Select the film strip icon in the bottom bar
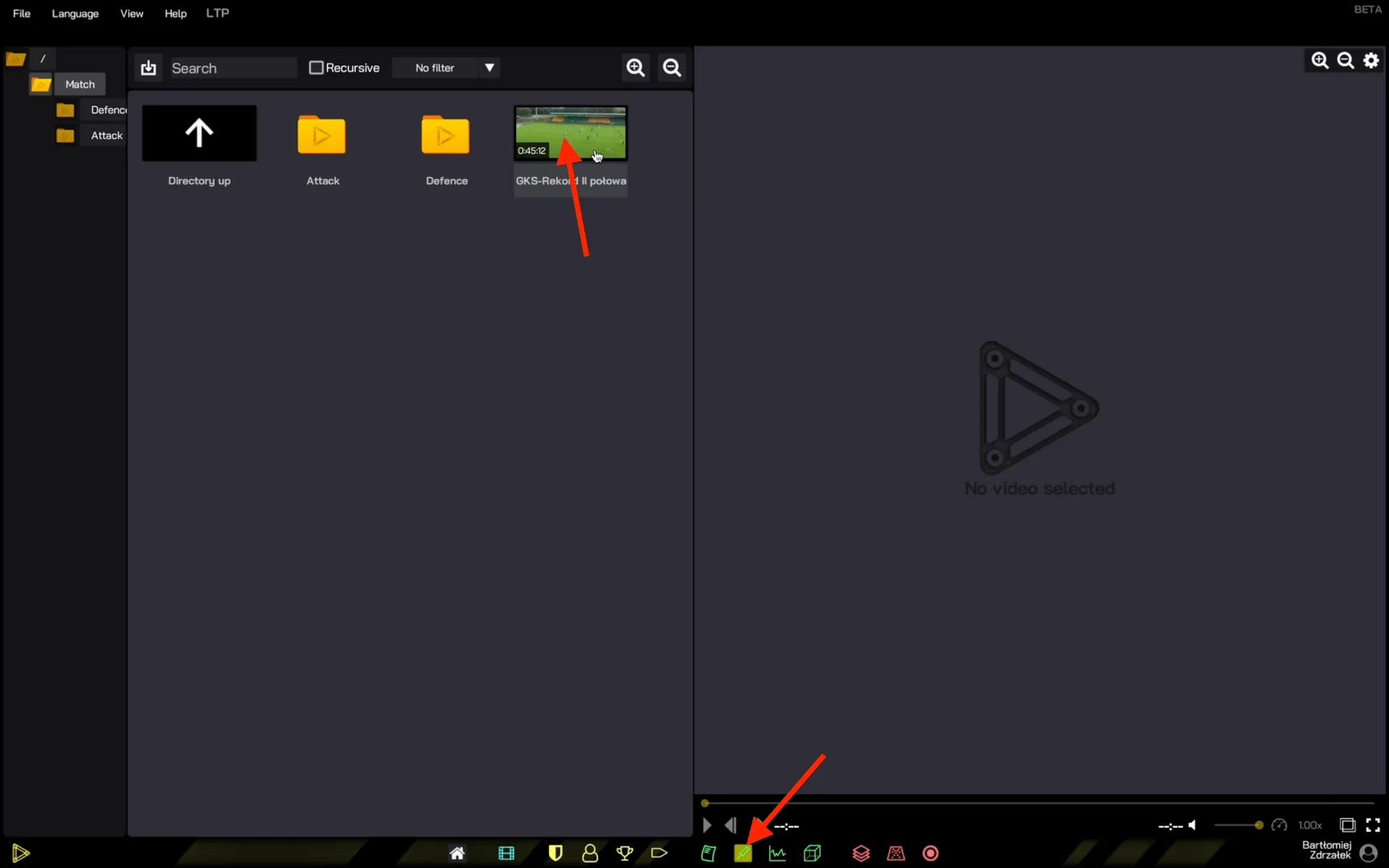The width and height of the screenshot is (1389, 868). [x=506, y=854]
